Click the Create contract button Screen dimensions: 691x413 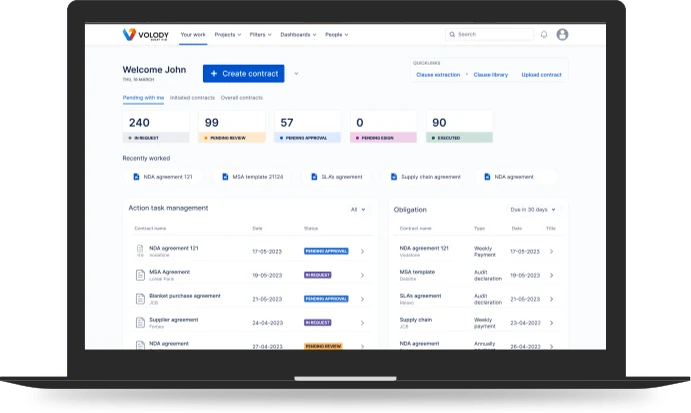[243, 74]
